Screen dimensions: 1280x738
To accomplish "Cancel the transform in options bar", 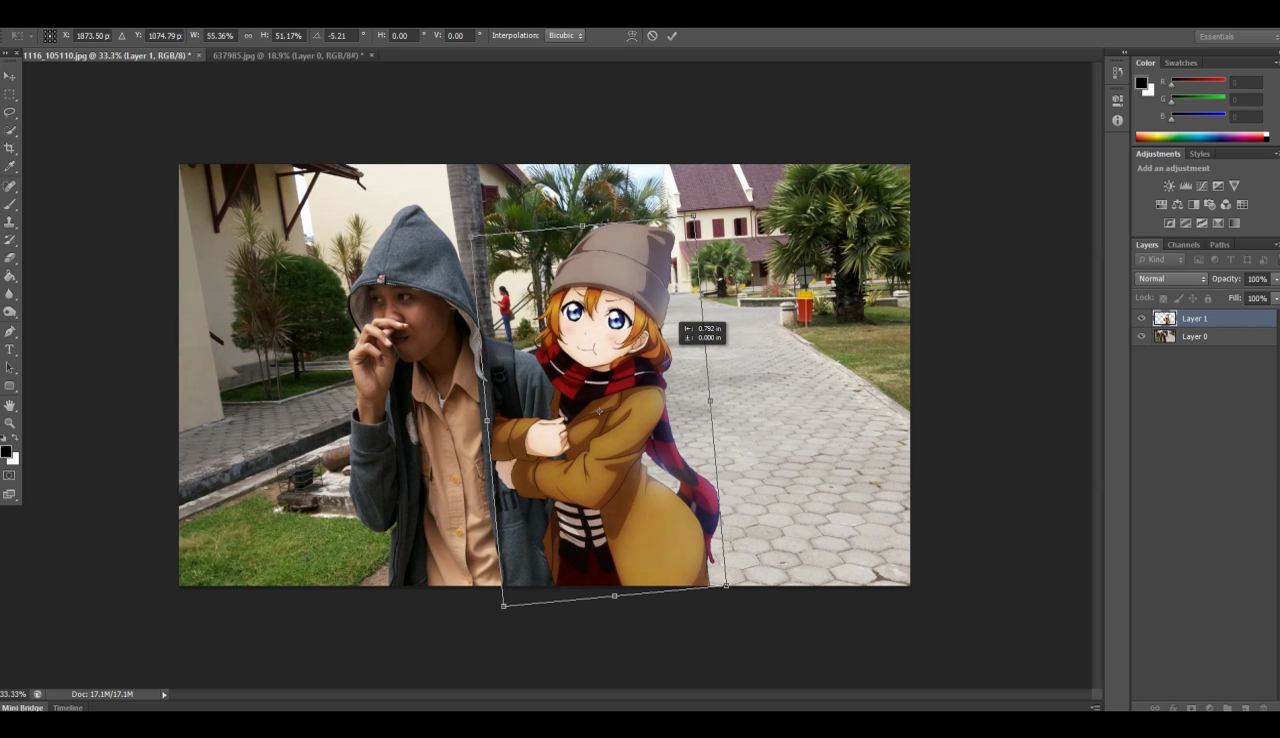I will tap(652, 36).
